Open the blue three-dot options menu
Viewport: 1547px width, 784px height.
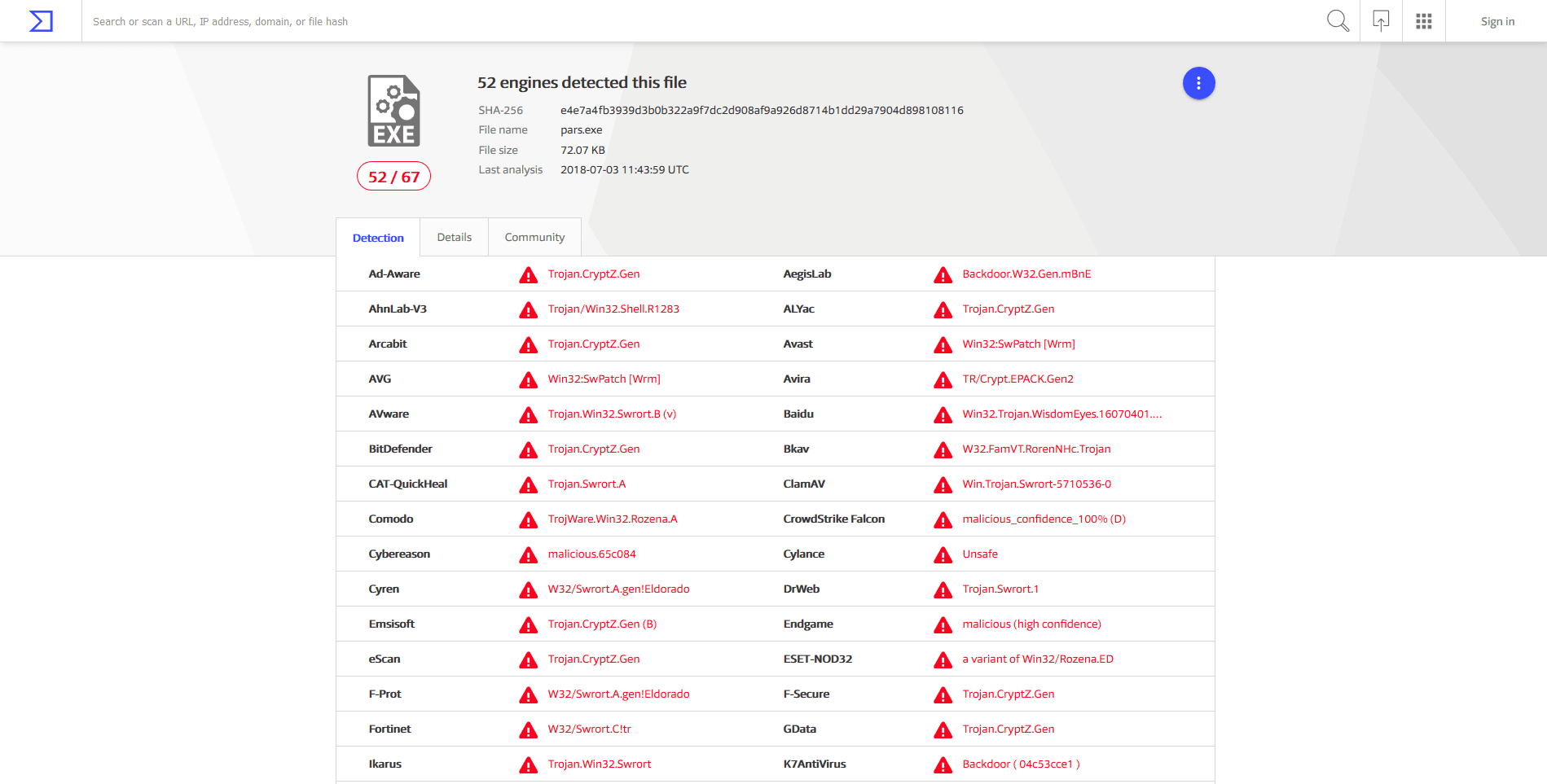(x=1198, y=83)
